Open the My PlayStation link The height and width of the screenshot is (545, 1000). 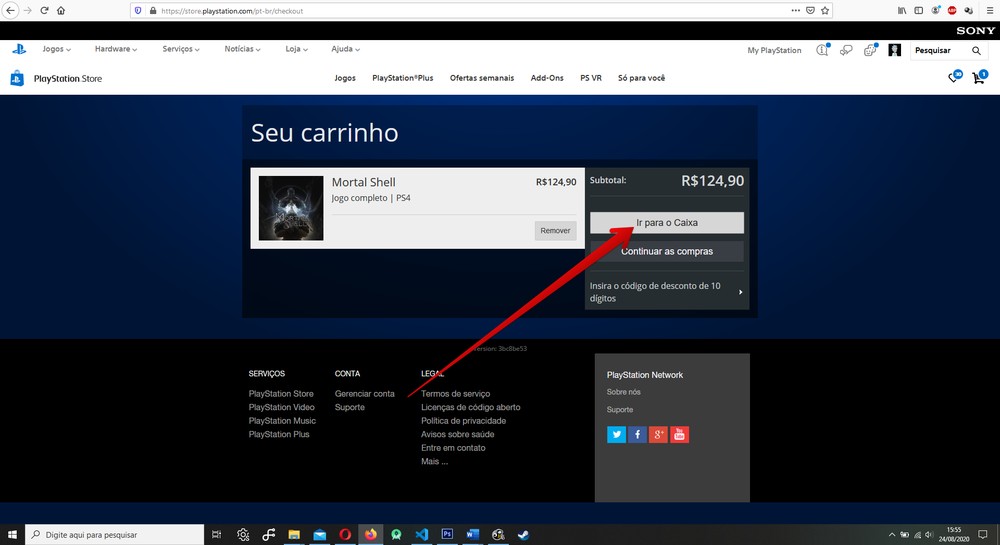pos(774,50)
